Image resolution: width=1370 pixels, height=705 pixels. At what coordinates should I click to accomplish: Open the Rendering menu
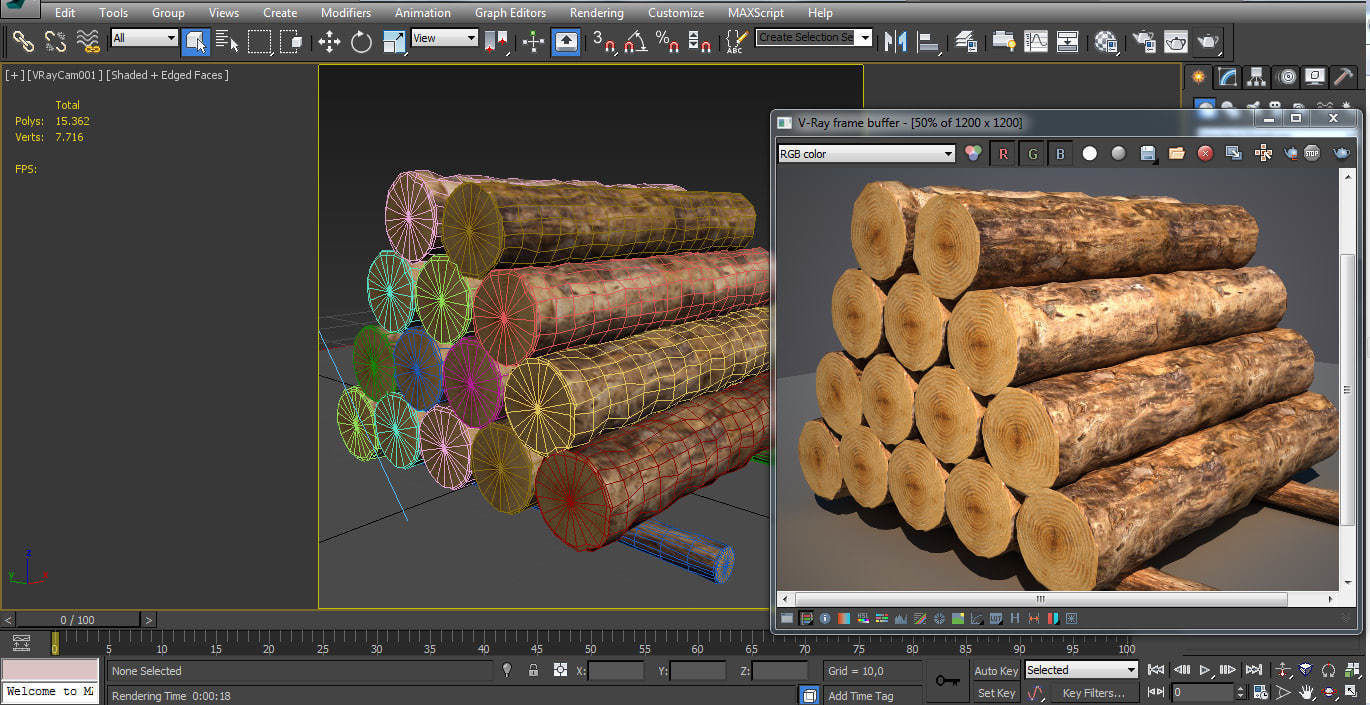(596, 13)
